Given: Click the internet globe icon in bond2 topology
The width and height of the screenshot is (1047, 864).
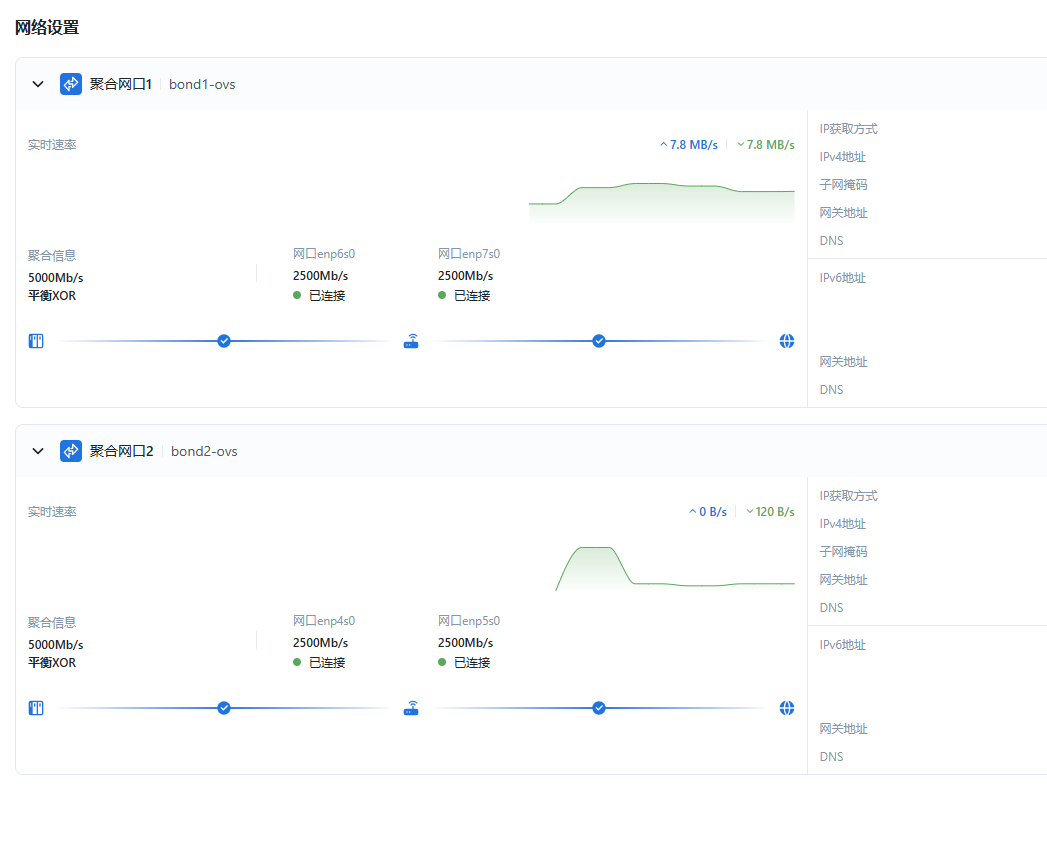Looking at the screenshot, I should (x=787, y=708).
